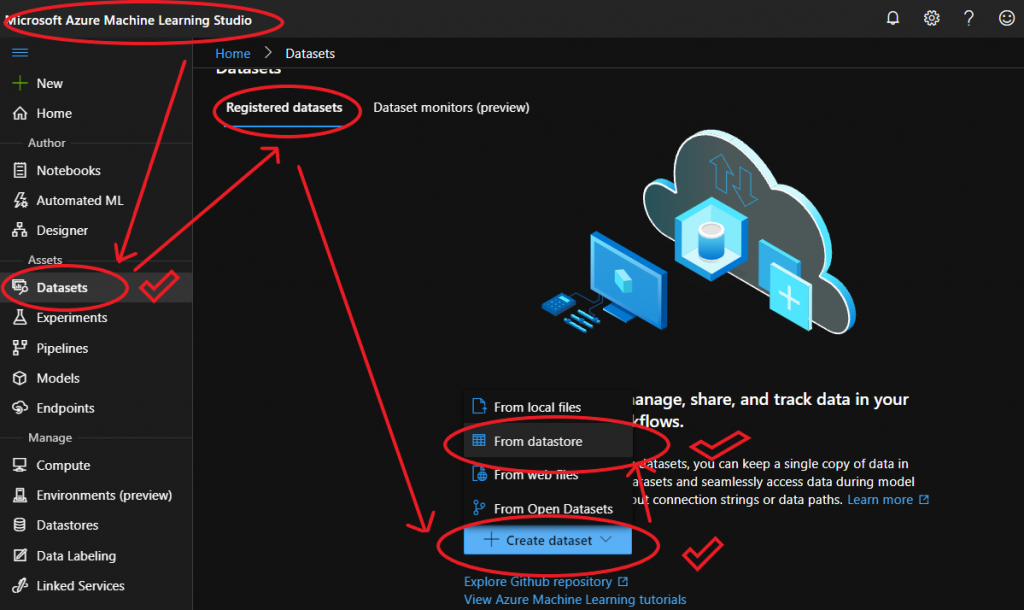The height and width of the screenshot is (610, 1024).
Task: Click the From web files globe icon
Action: point(479,474)
